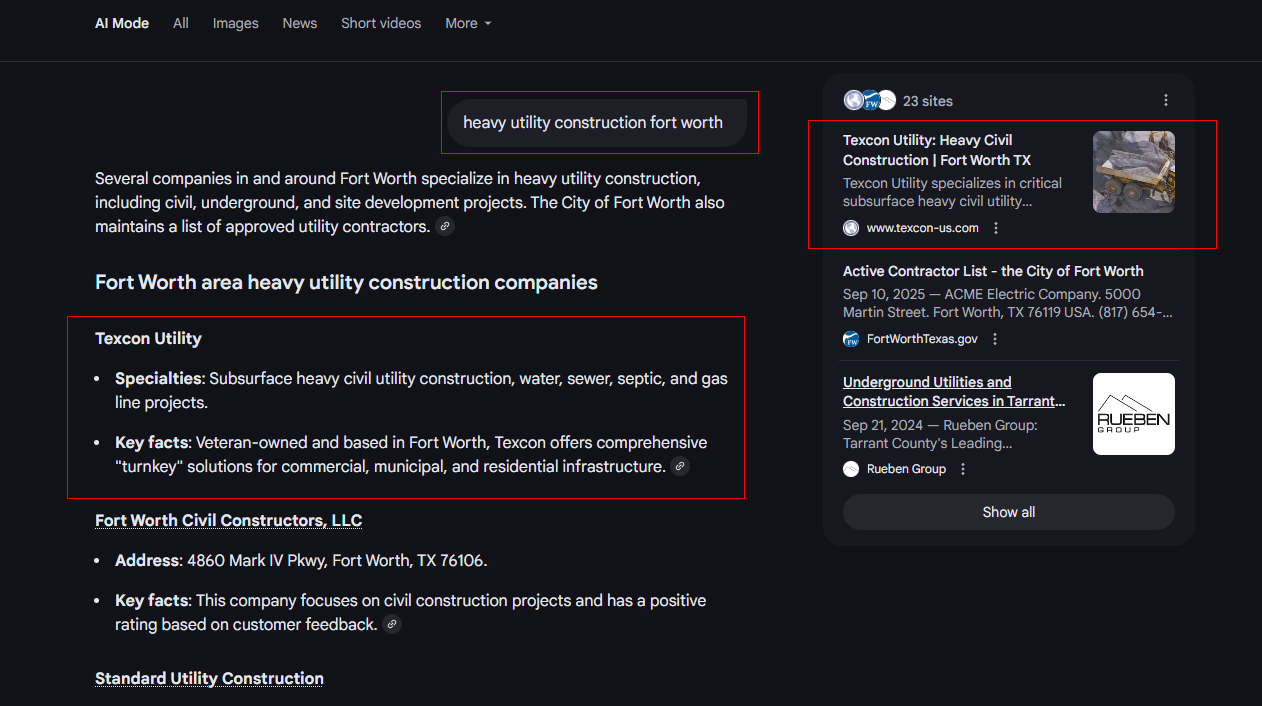
Task: Open the three-dot menu next to FortWorthTexas.gov
Action: [x=995, y=339]
